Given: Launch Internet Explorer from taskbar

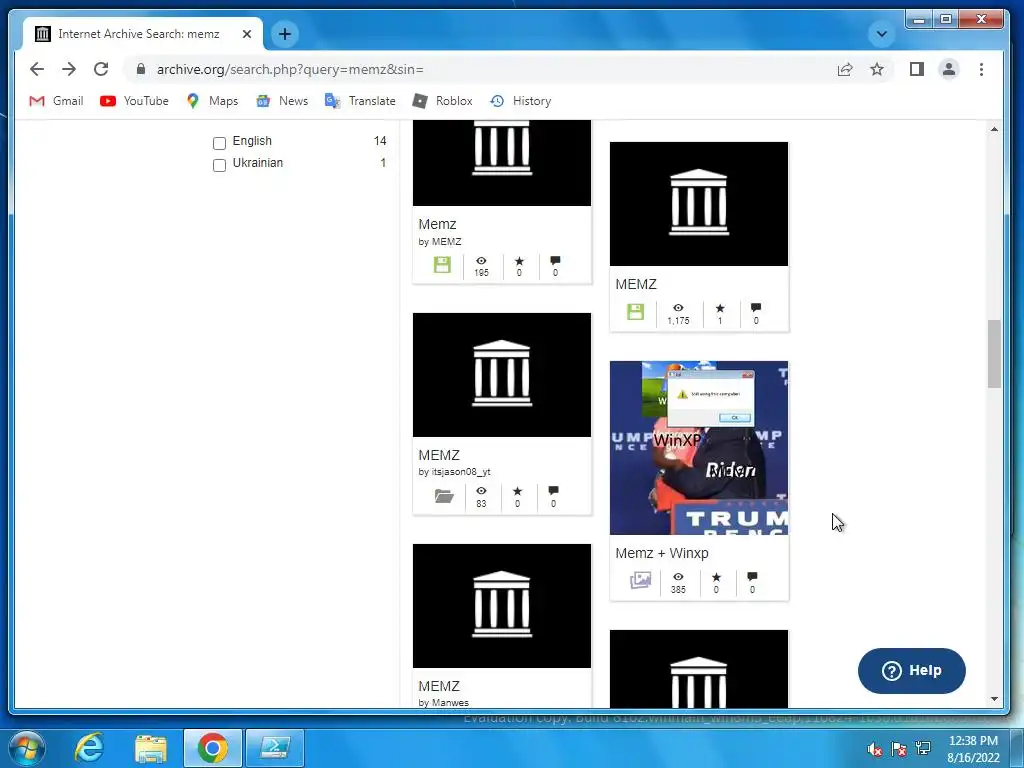Looking at the screenshot, I should coord(89,748).
